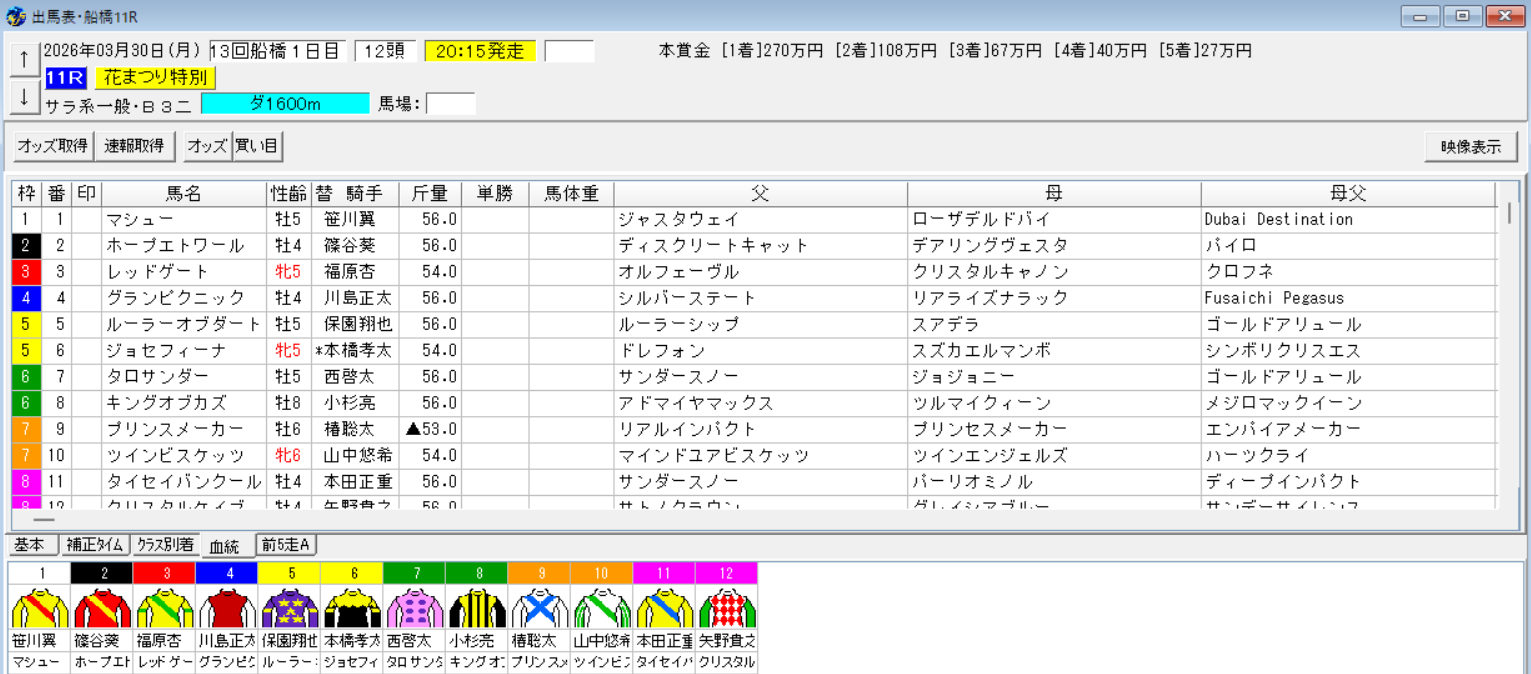Switch to the 基本 tab
This screenshot has width=1531, height=674.
(30, 545)
